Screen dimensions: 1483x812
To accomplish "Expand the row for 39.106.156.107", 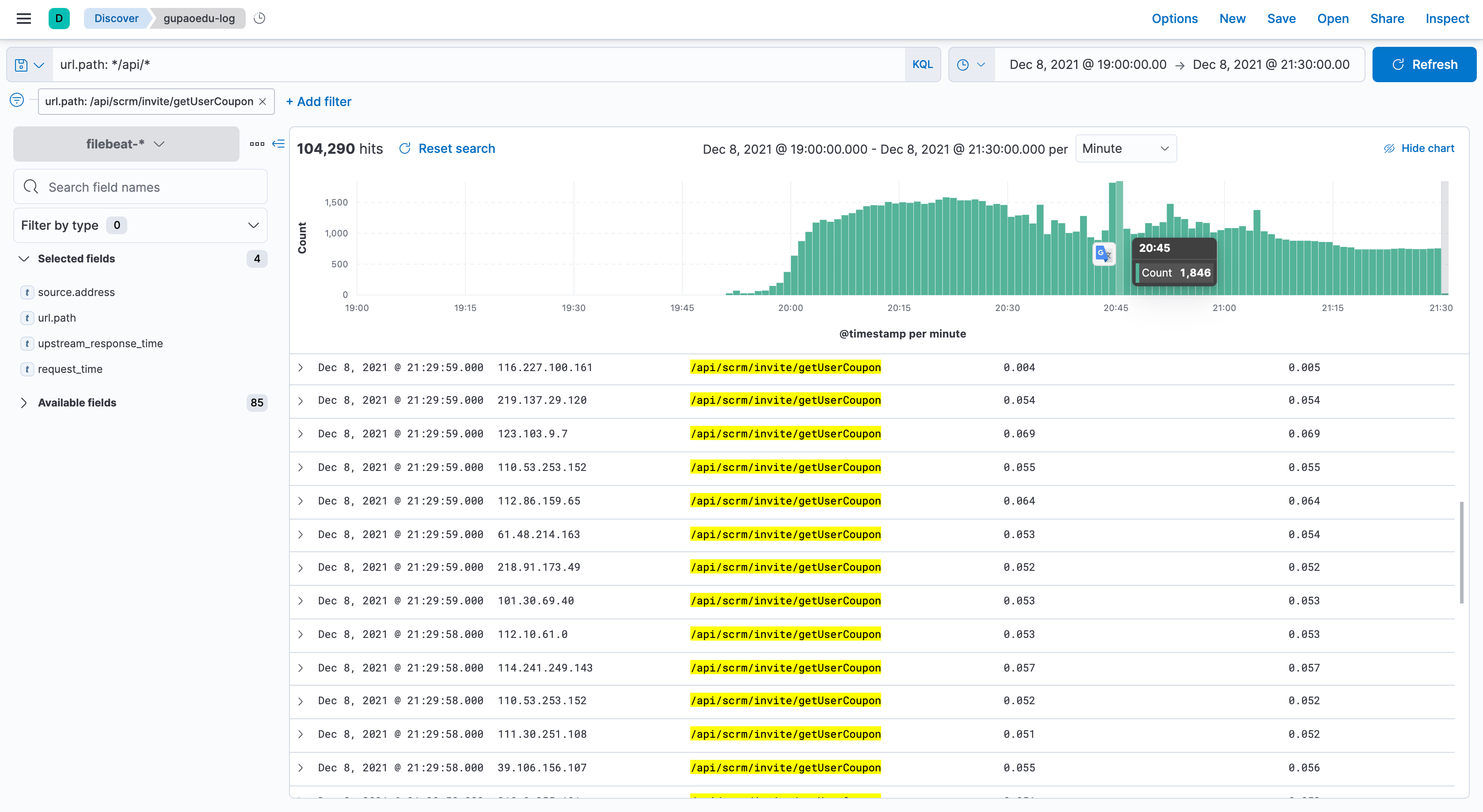I will pyautogui.click(x=300, y=768).
